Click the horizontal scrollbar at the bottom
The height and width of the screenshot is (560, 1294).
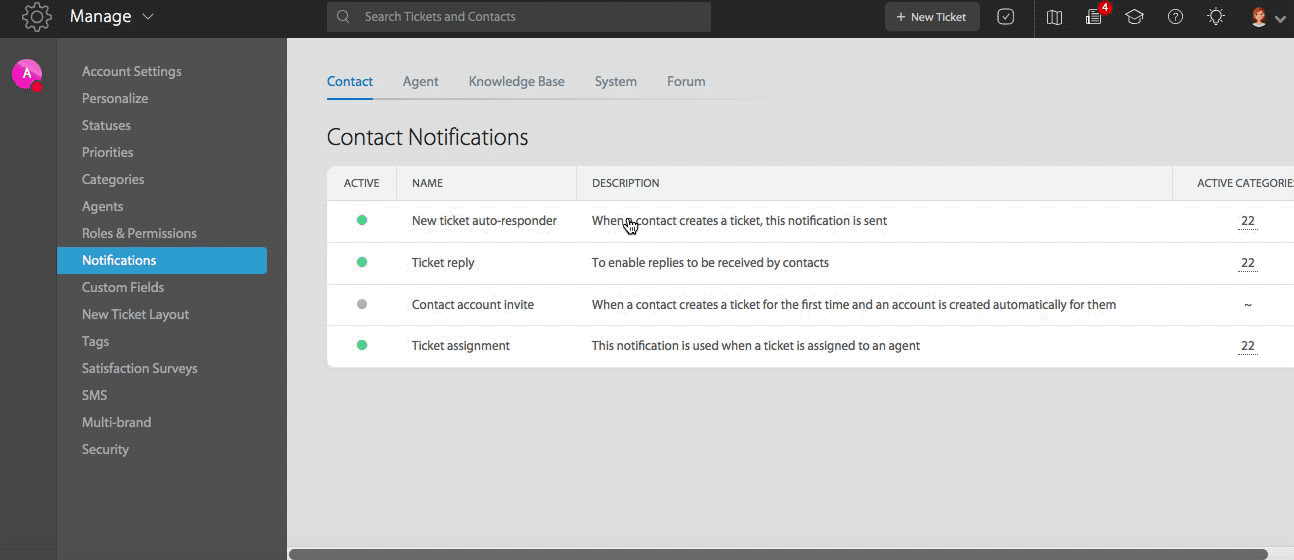click(778, 554)
